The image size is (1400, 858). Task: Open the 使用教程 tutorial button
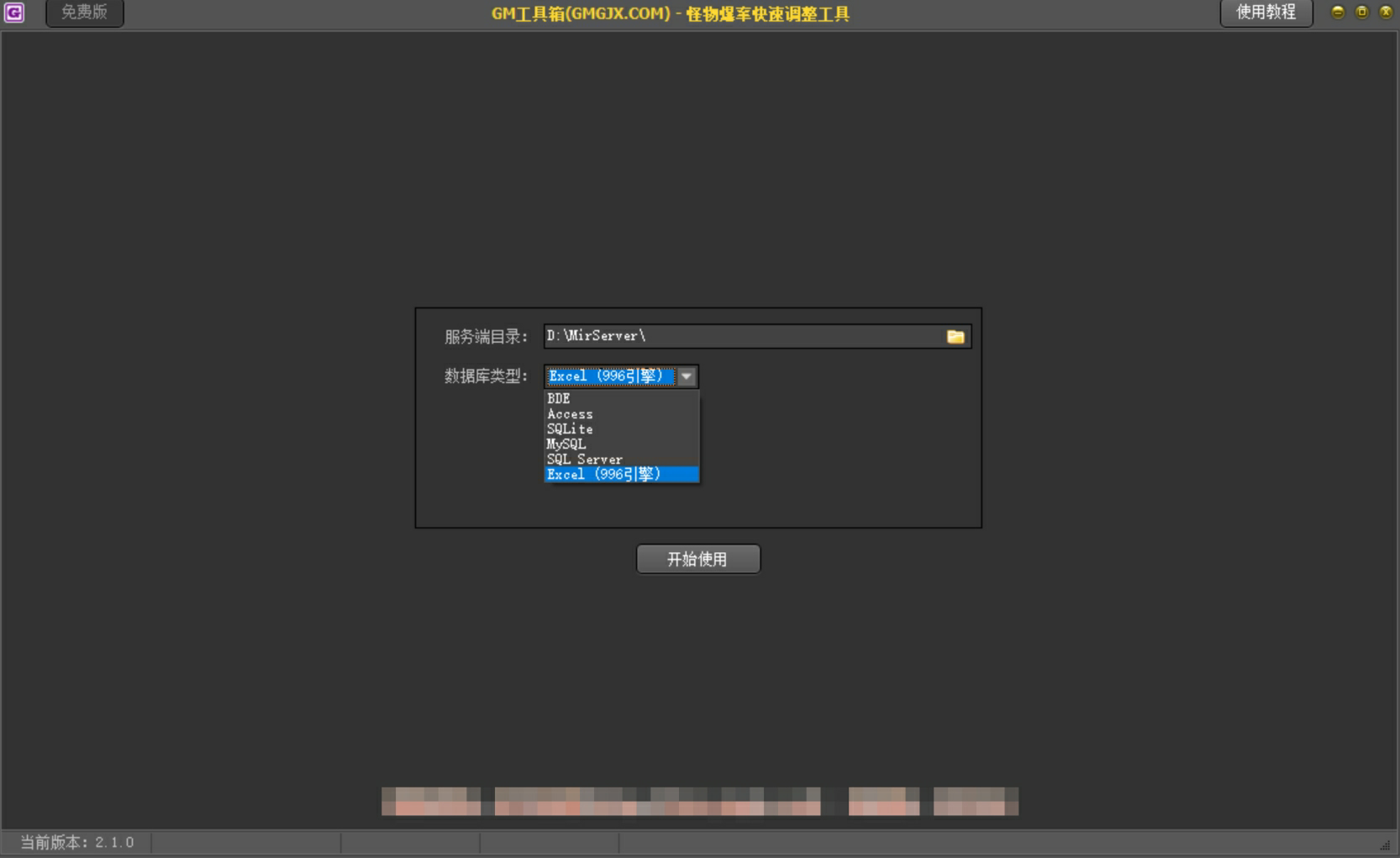(x=1266, y=13)
